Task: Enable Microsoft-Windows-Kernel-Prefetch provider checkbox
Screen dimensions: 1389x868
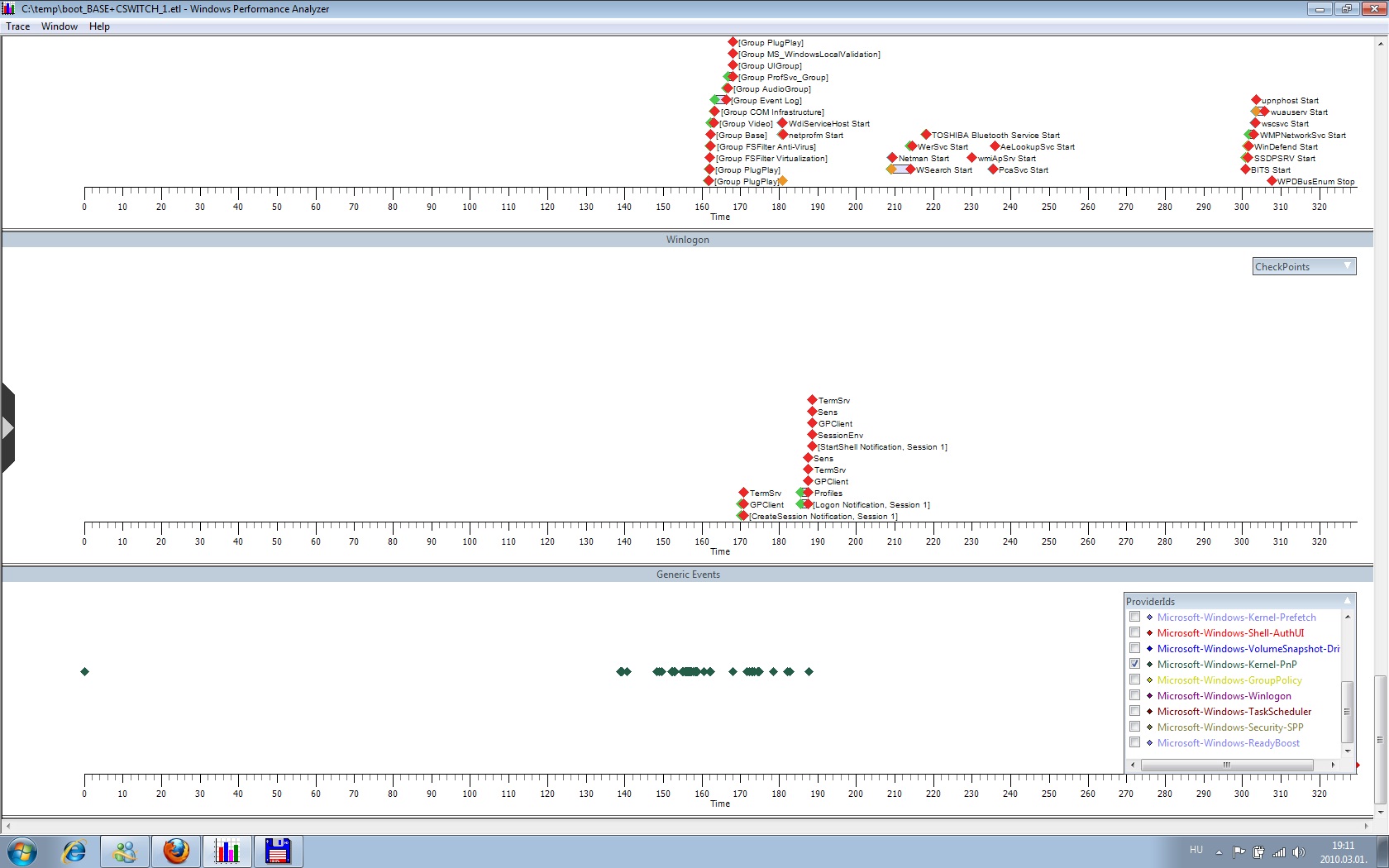Action: tap(1134, 617)
